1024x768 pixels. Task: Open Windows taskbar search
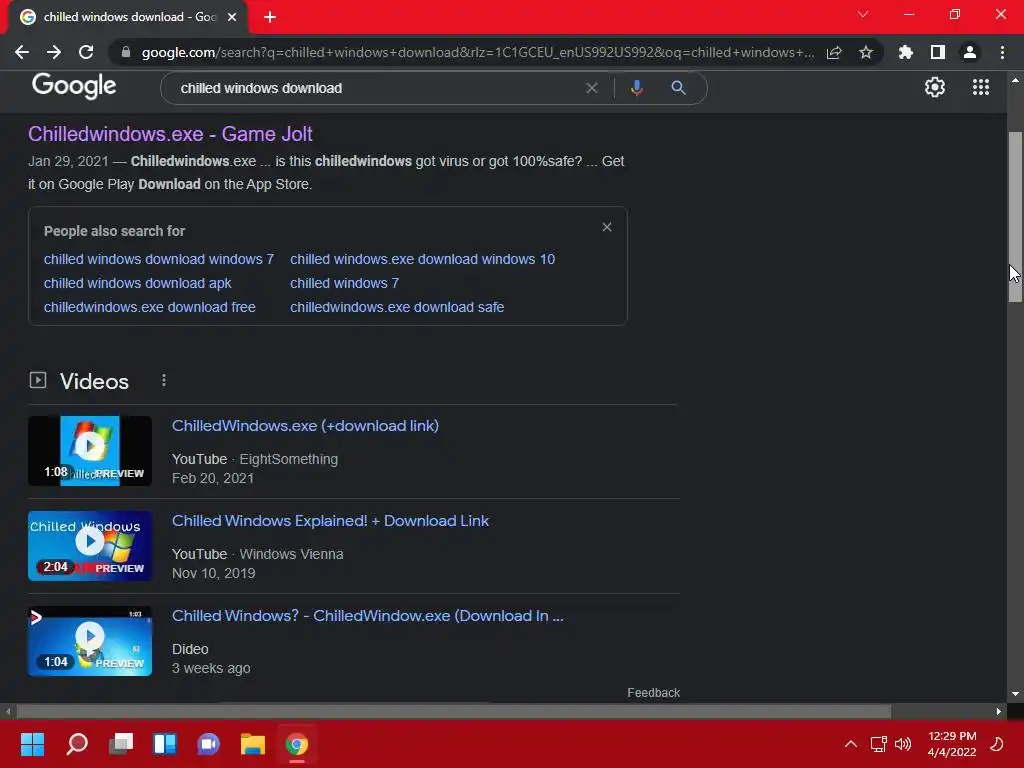coord(77,744)
